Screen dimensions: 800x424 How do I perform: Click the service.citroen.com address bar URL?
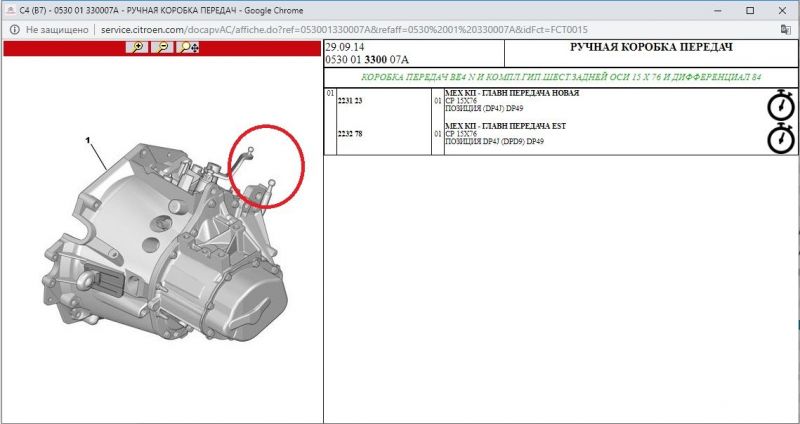coord(300,30)
